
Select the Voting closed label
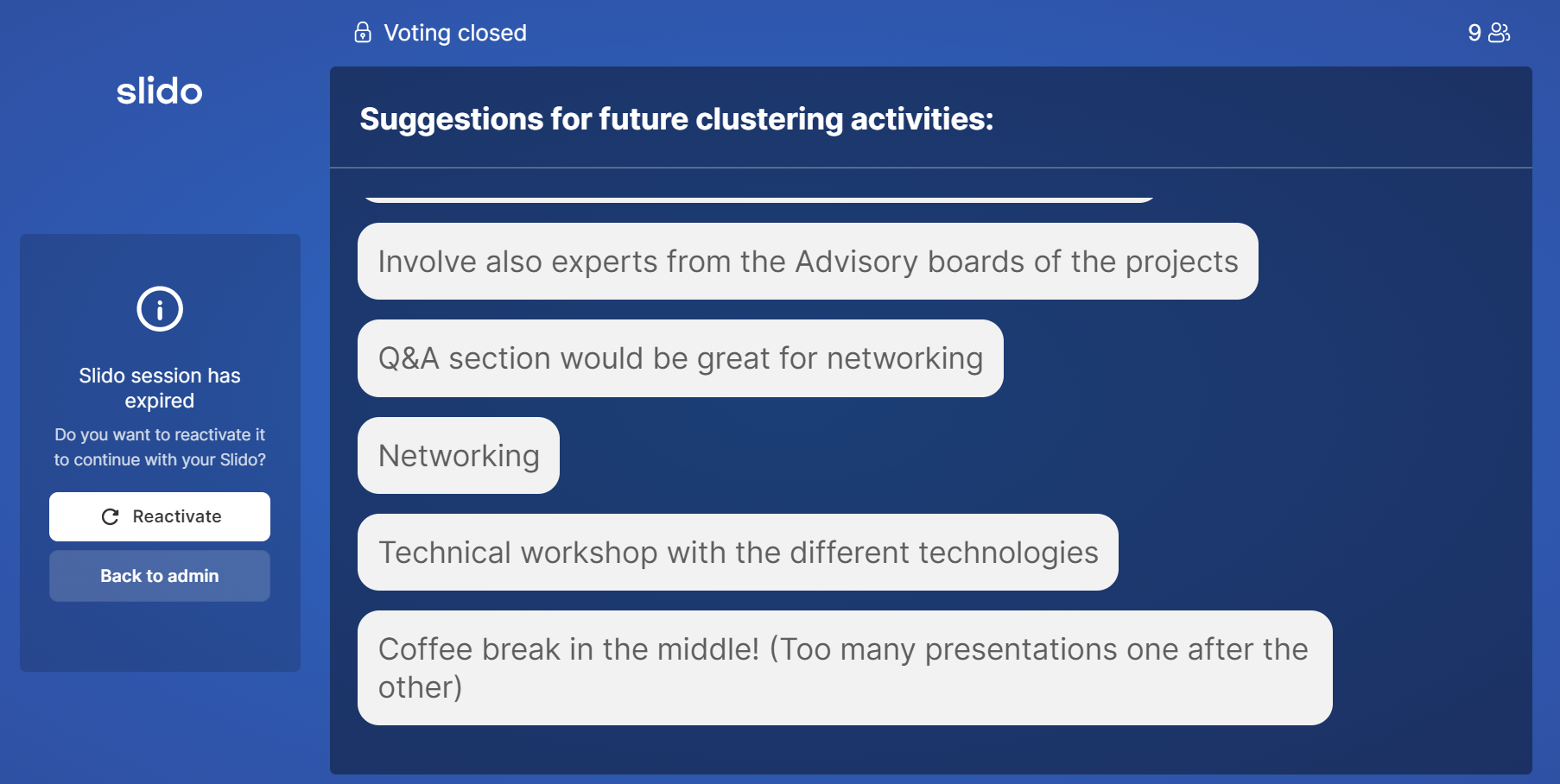point(455,33)
